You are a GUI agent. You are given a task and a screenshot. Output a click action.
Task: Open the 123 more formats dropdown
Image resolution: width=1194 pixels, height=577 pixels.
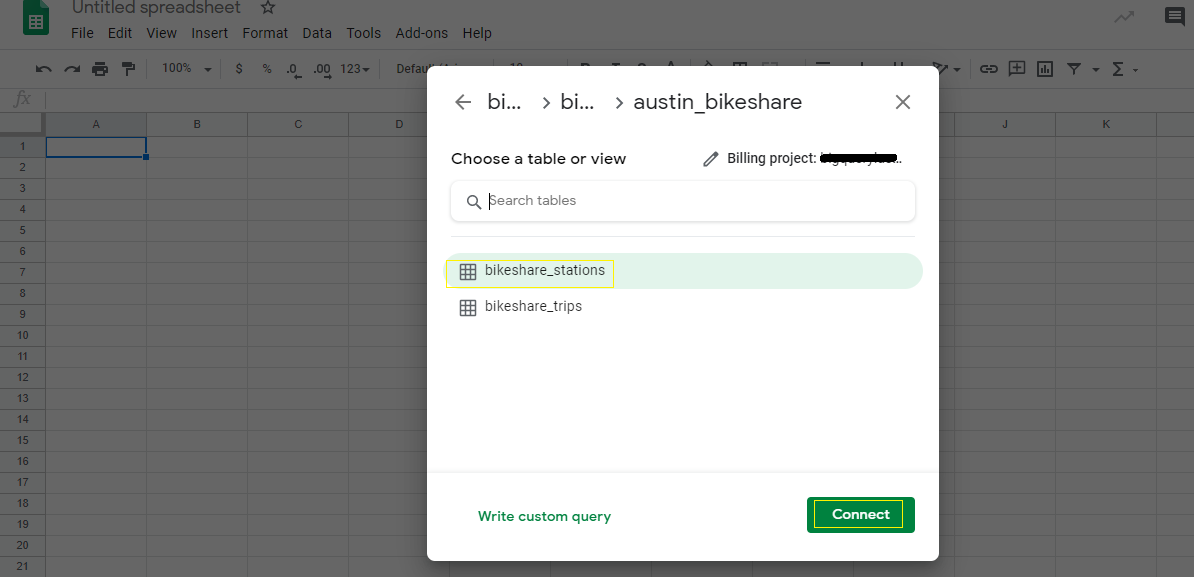point(355,69)
